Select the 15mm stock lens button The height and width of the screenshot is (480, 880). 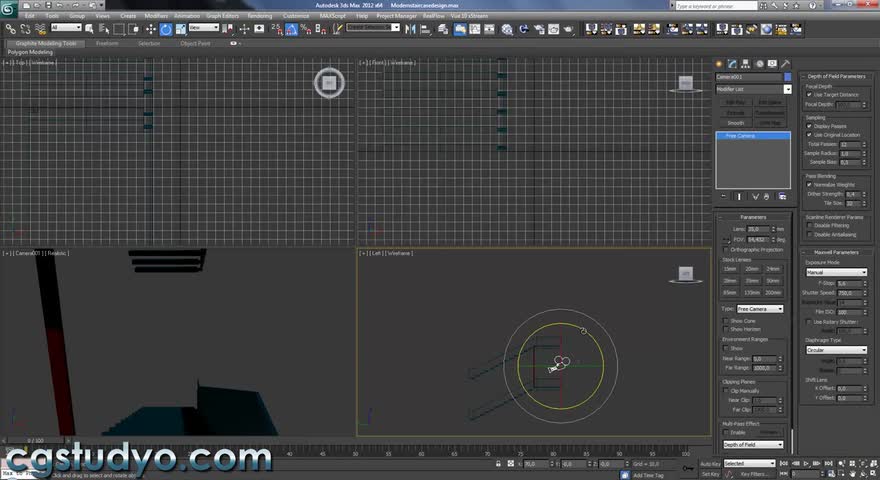point(730,269)
